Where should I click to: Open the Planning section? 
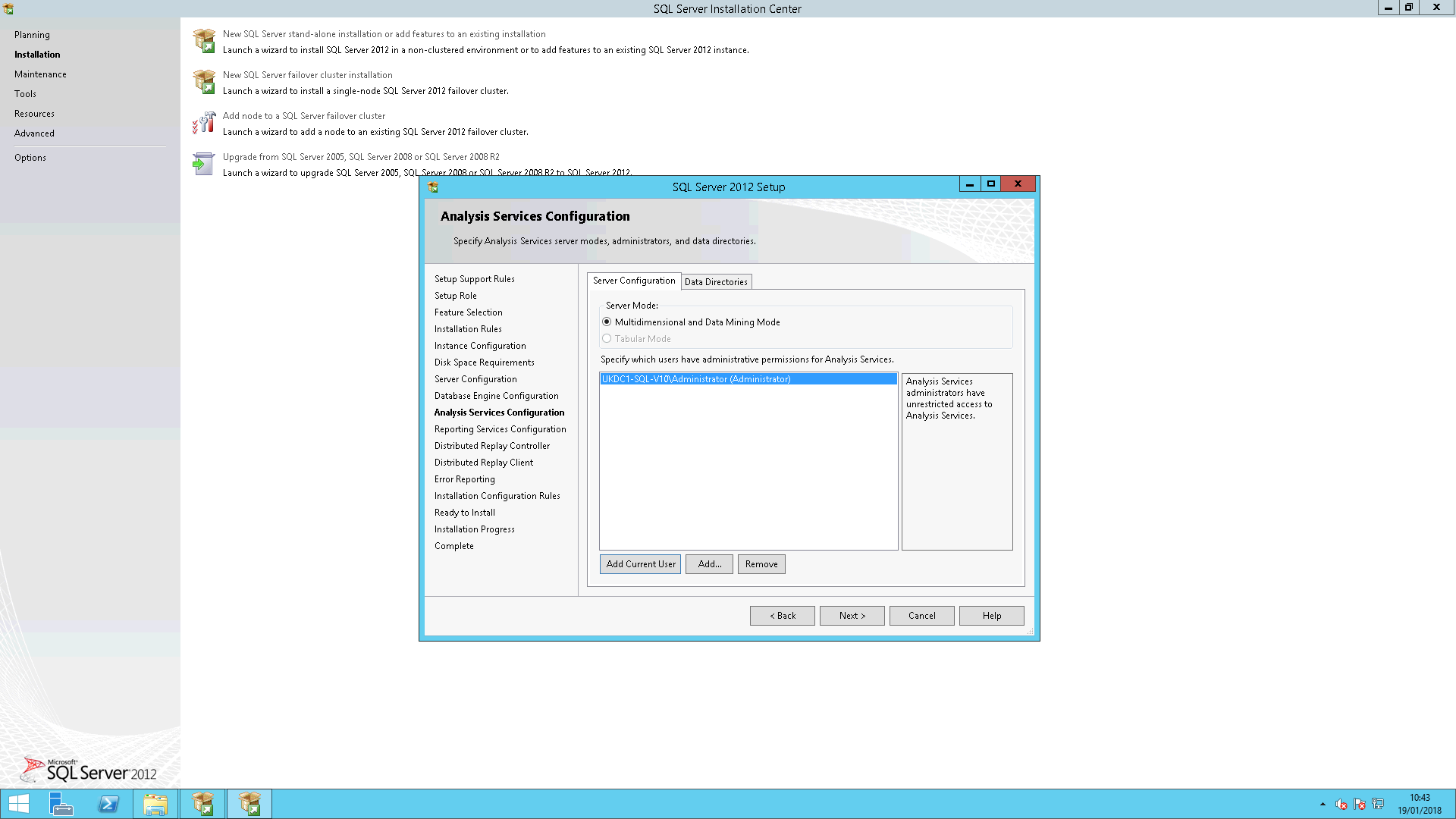[32, 35]
